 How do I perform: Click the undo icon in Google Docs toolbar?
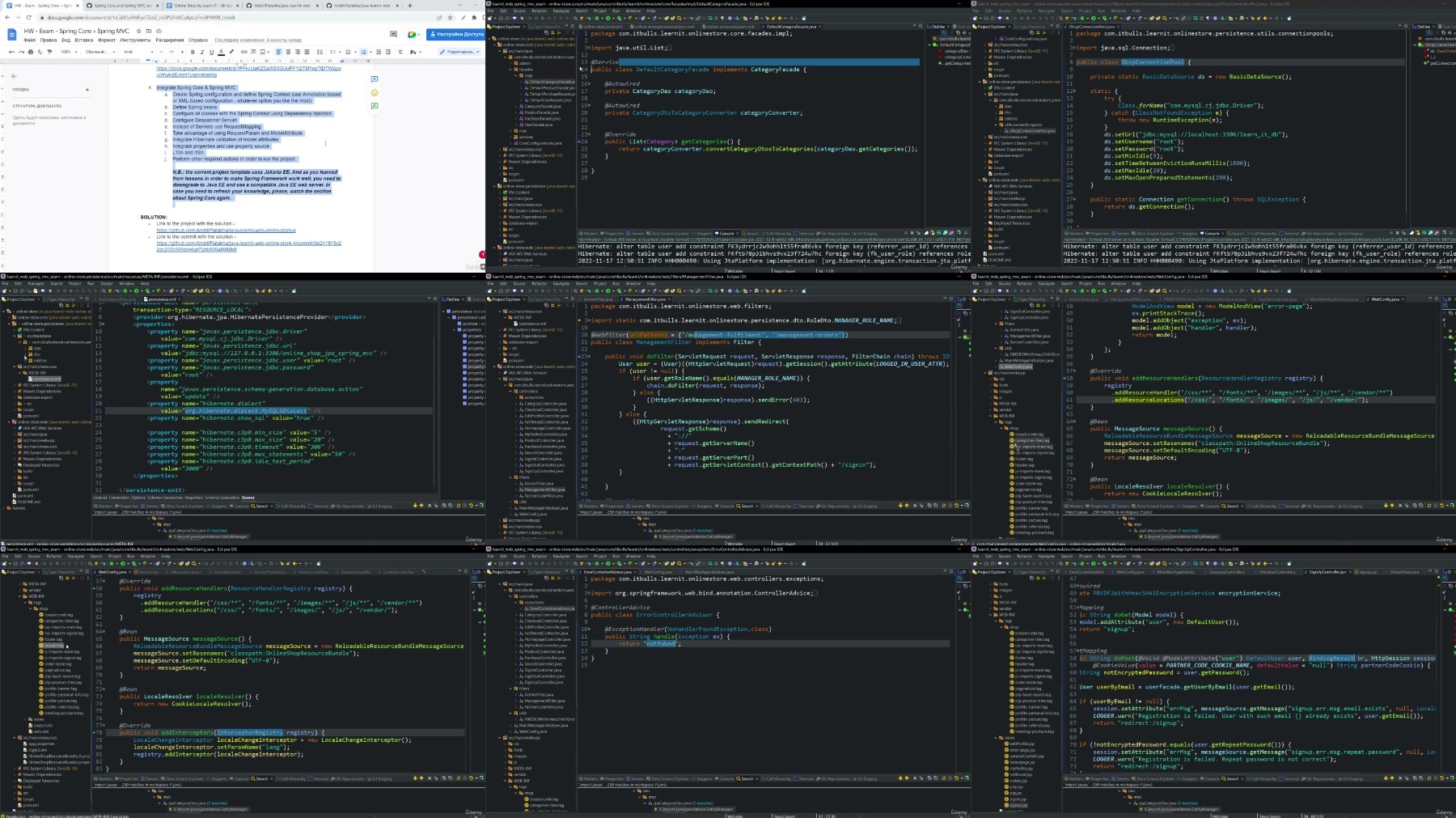(x=11, y=52)
